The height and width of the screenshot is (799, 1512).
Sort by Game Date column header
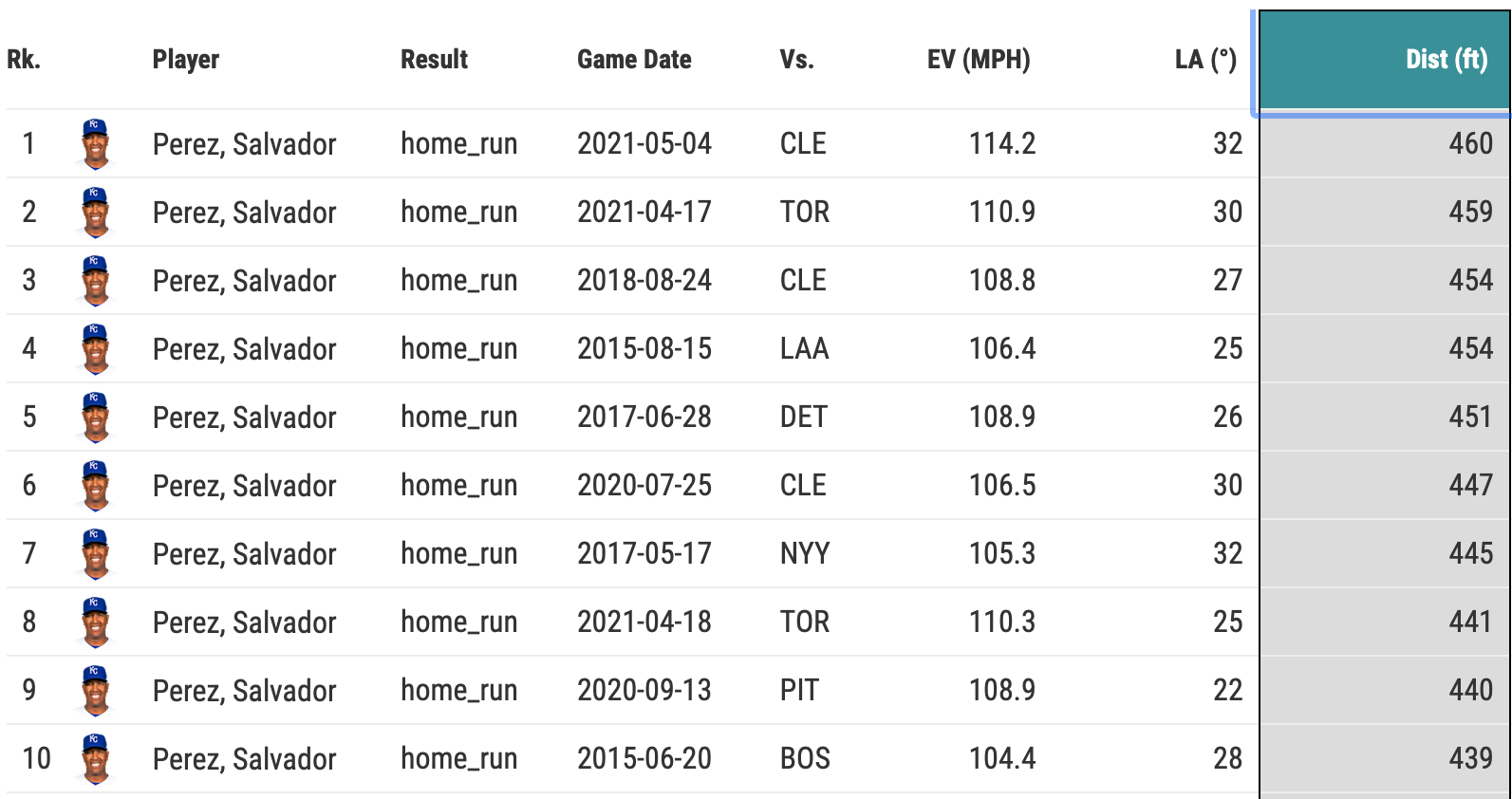point(634,60)
